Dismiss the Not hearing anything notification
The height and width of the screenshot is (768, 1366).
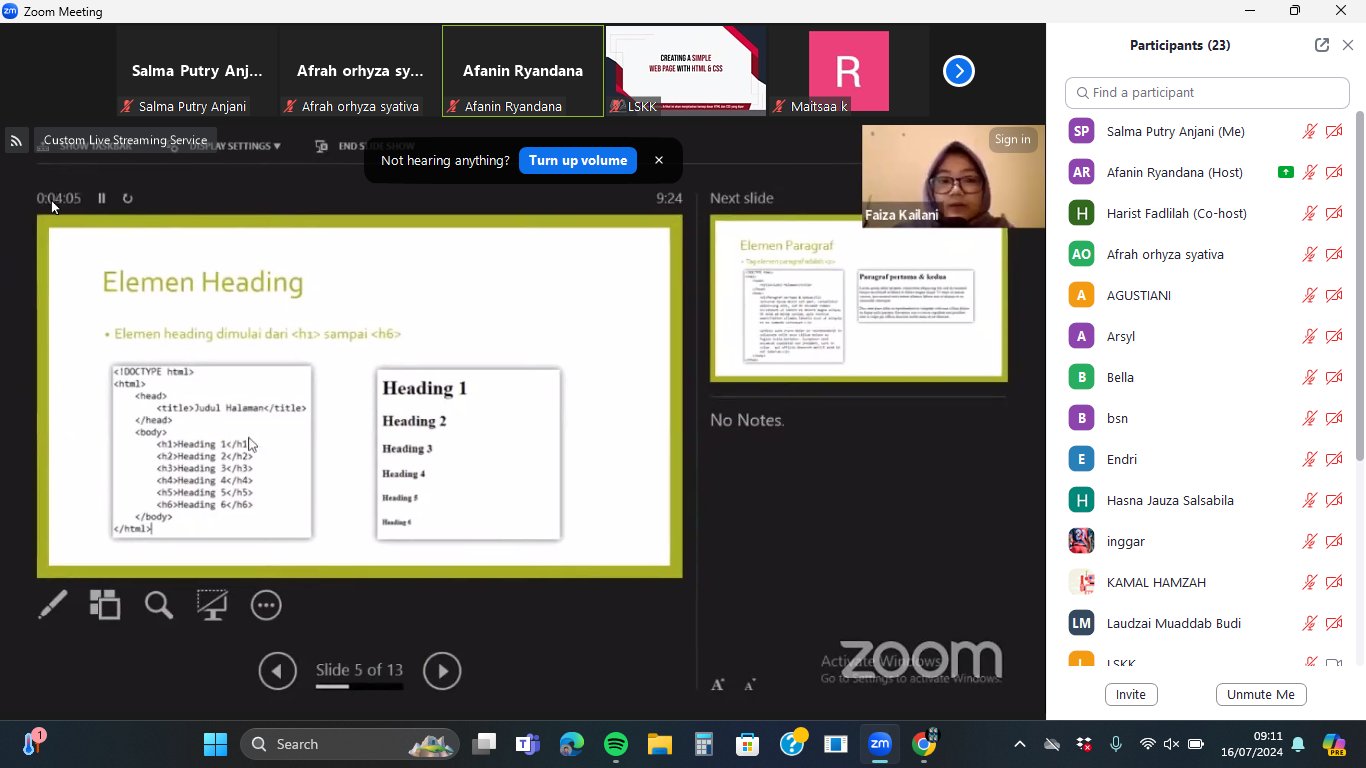click(x=659, y=160)
